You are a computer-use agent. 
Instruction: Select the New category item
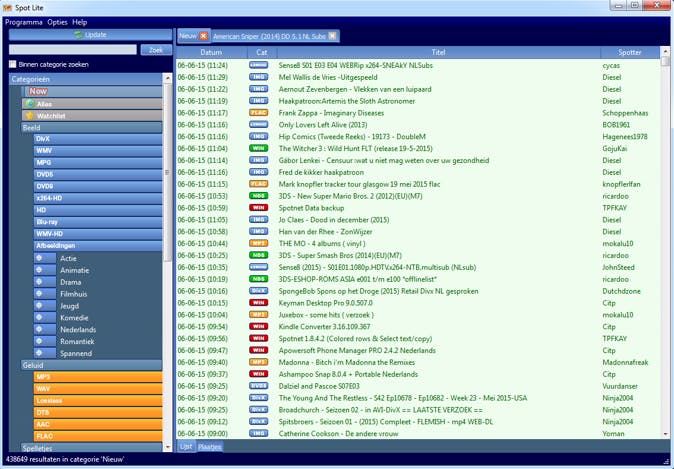point(92,91)
